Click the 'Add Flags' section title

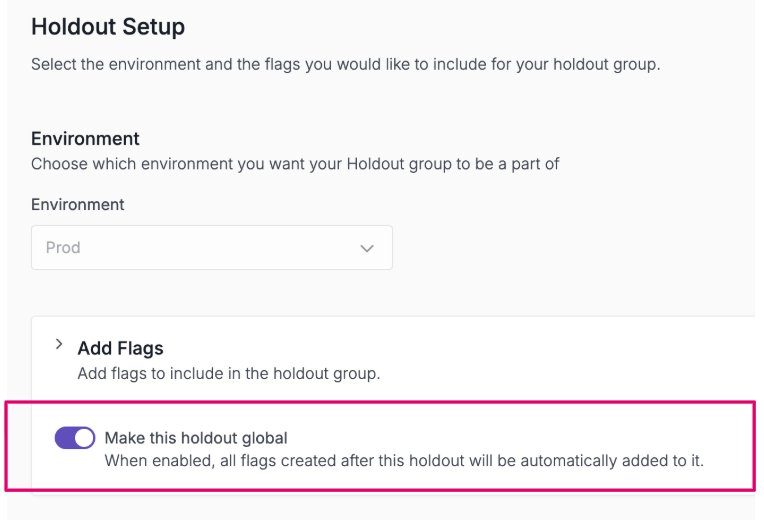pos(120,348)
